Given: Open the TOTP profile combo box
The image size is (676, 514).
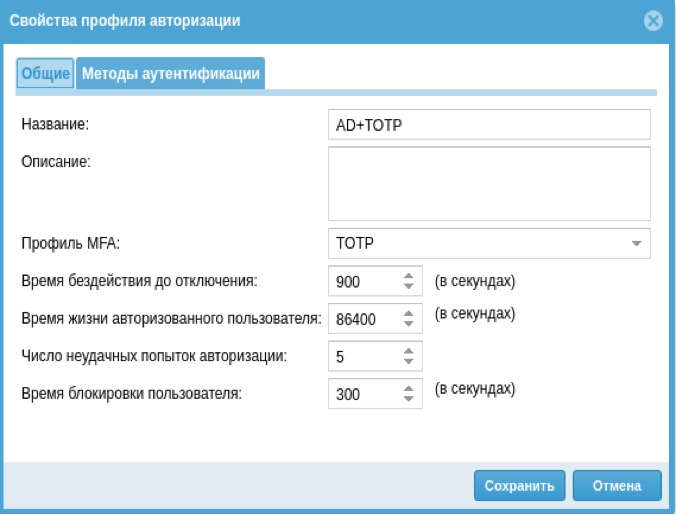Looking at the screenshot, I should tap(489, 244).
